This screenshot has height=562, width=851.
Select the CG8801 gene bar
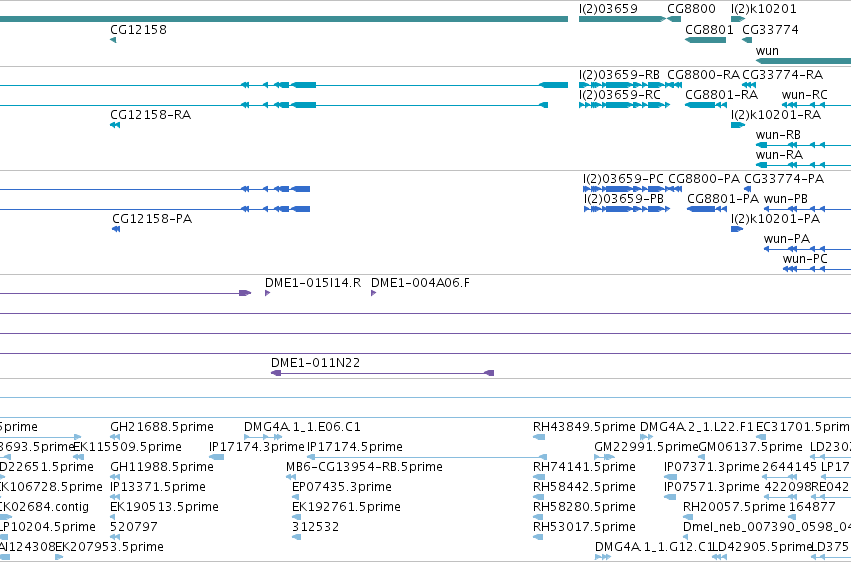(x=706, y=40)
